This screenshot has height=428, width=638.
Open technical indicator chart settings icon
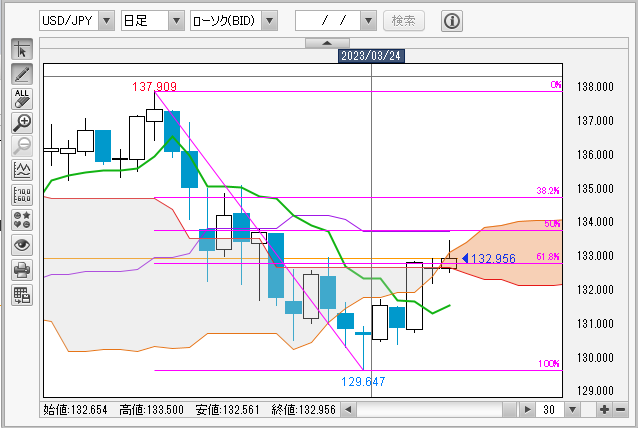[x=22, y=170]
